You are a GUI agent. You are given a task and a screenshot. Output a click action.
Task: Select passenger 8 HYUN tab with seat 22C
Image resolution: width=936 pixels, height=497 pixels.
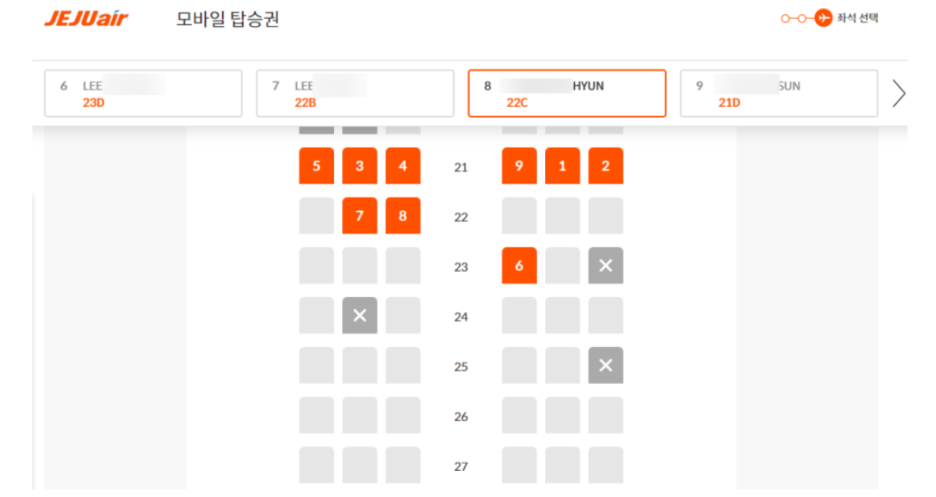coord(567,93)
